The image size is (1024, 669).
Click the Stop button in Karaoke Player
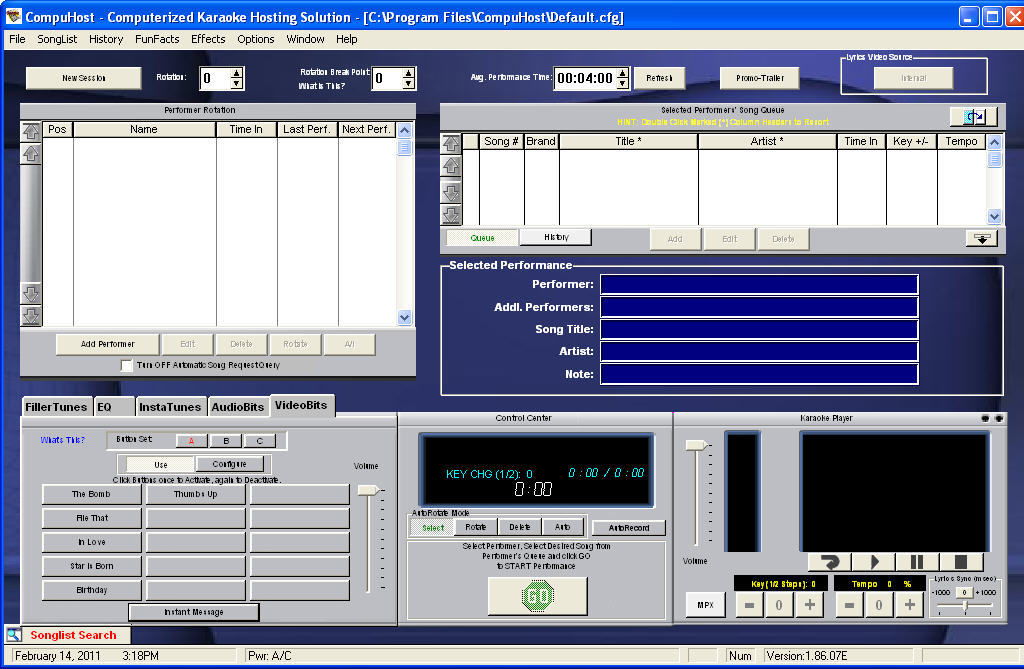(x=961, y=562)
